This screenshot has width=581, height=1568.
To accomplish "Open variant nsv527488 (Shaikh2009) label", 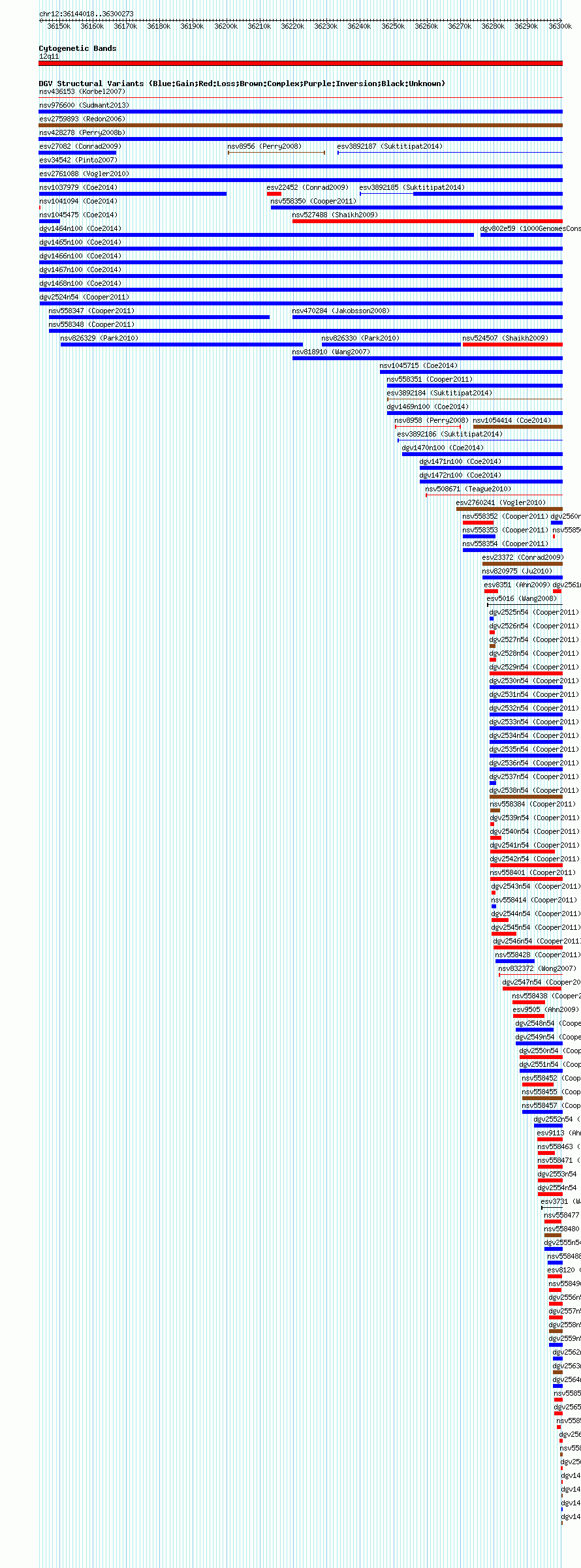I will pos(335,215).
